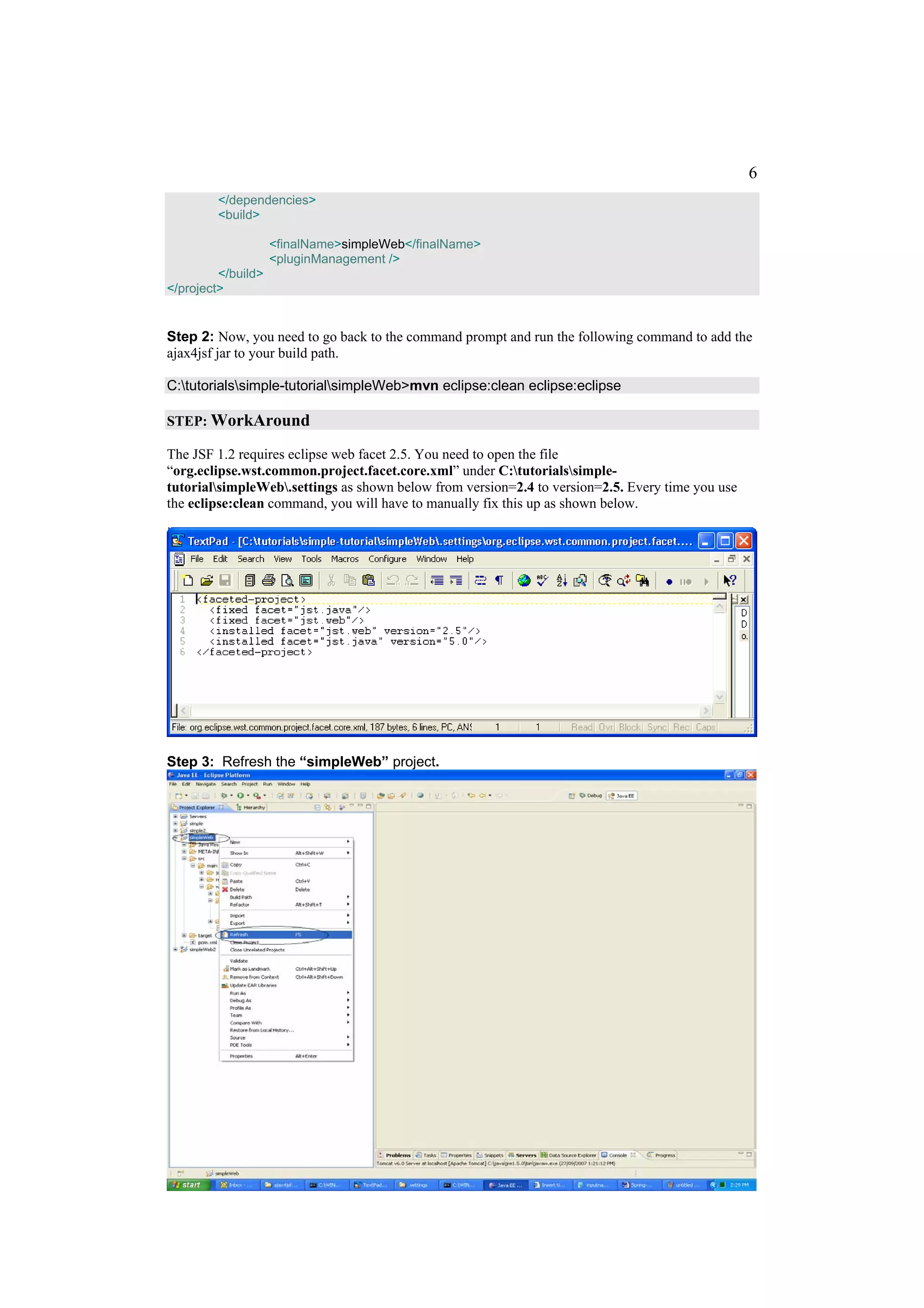Image resolution: width=924 pixels, height=1308 pixels.
Task: Click the Find icon in TextPad toolbar
Action: [605, 580]
